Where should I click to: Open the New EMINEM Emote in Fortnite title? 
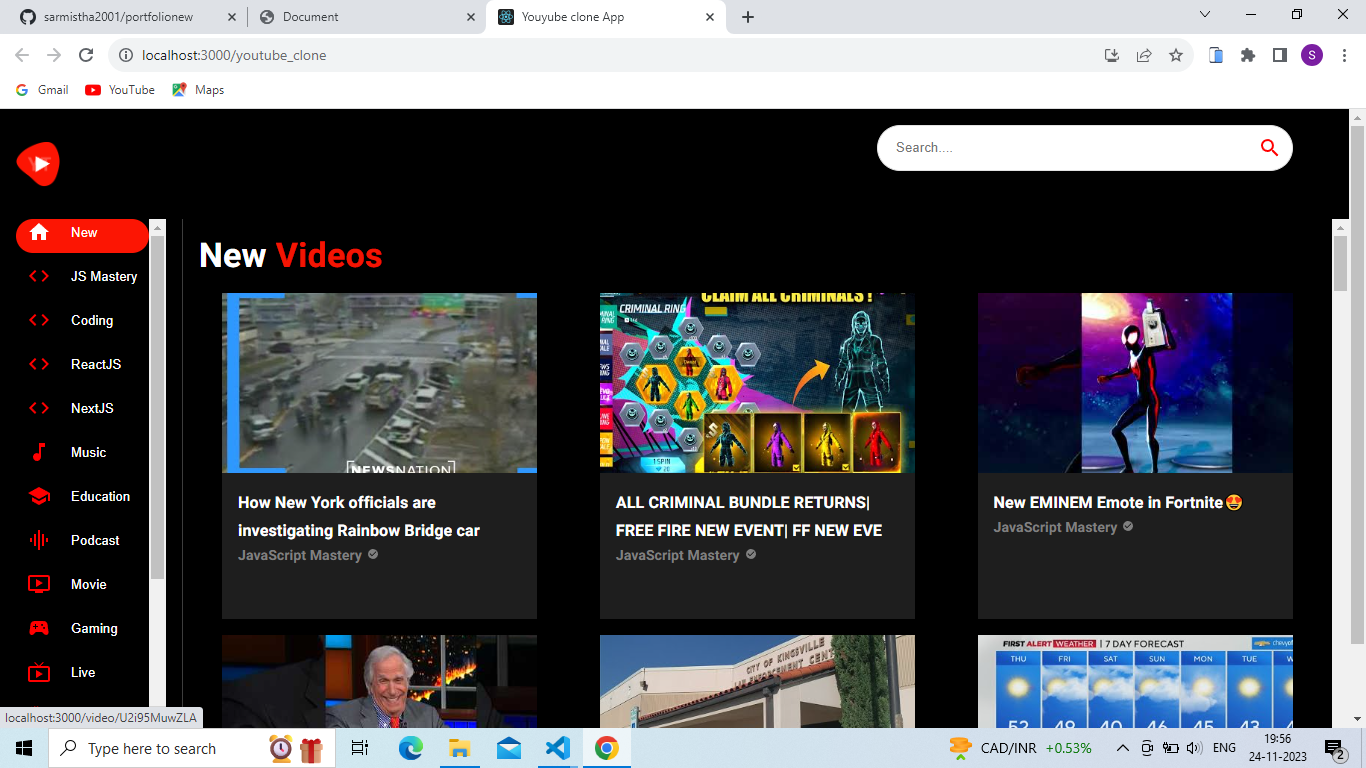tap(1118, 502)
